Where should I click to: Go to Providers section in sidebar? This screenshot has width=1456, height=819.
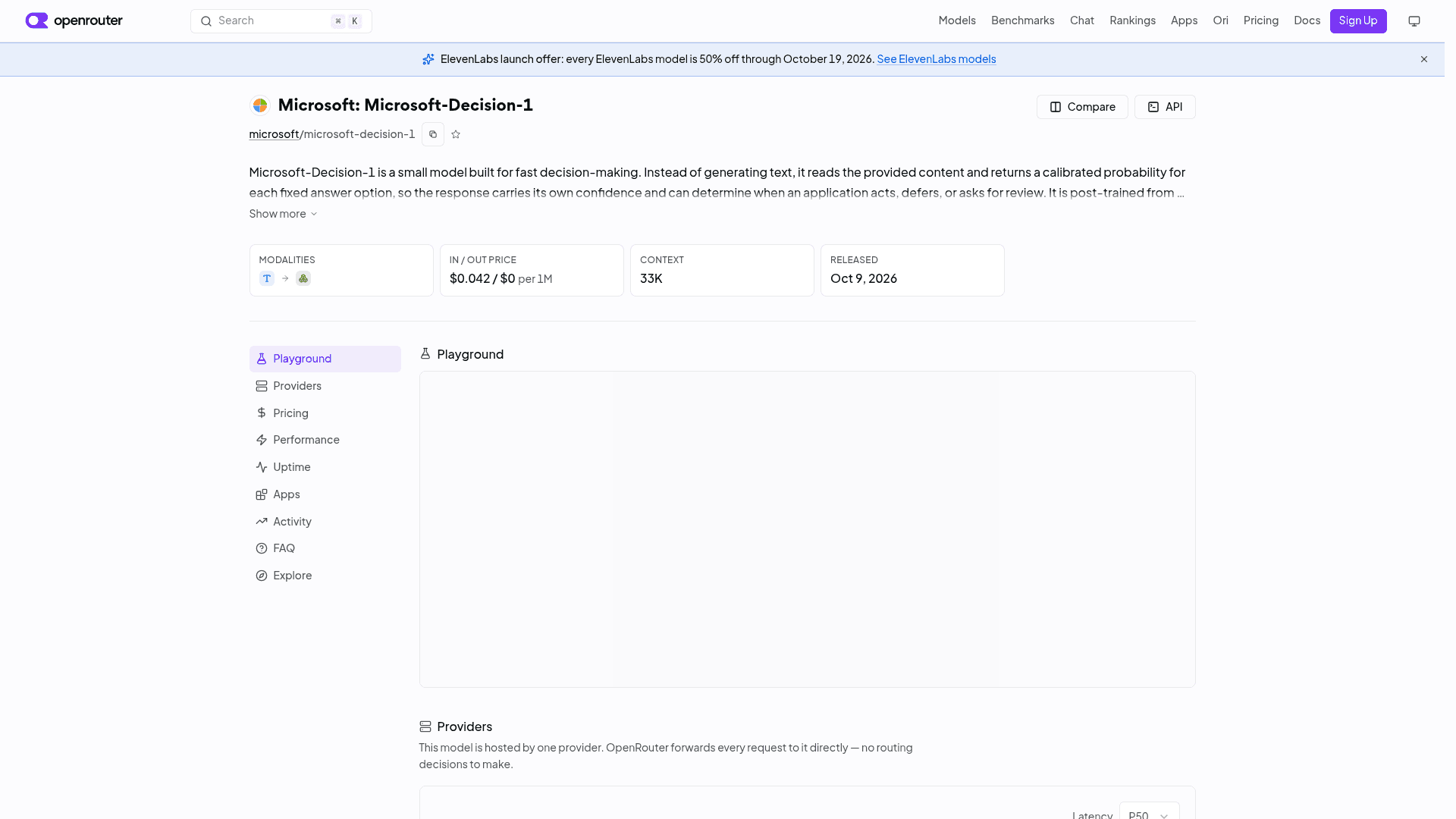325,386
